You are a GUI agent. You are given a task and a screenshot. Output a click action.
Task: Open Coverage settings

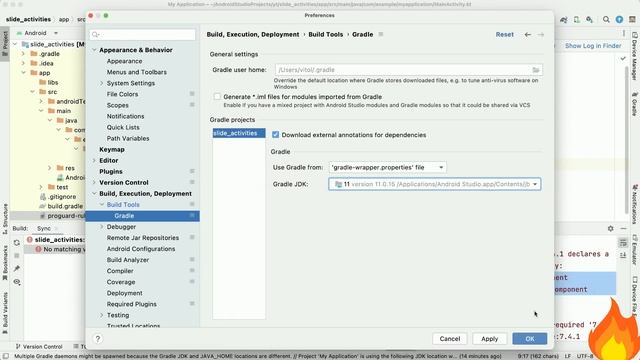click(121, 282)
